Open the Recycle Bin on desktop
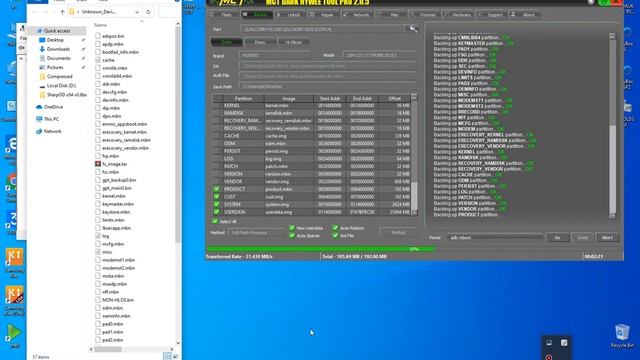This screenshot has height=360, width=640. click(x=622, y=336)
